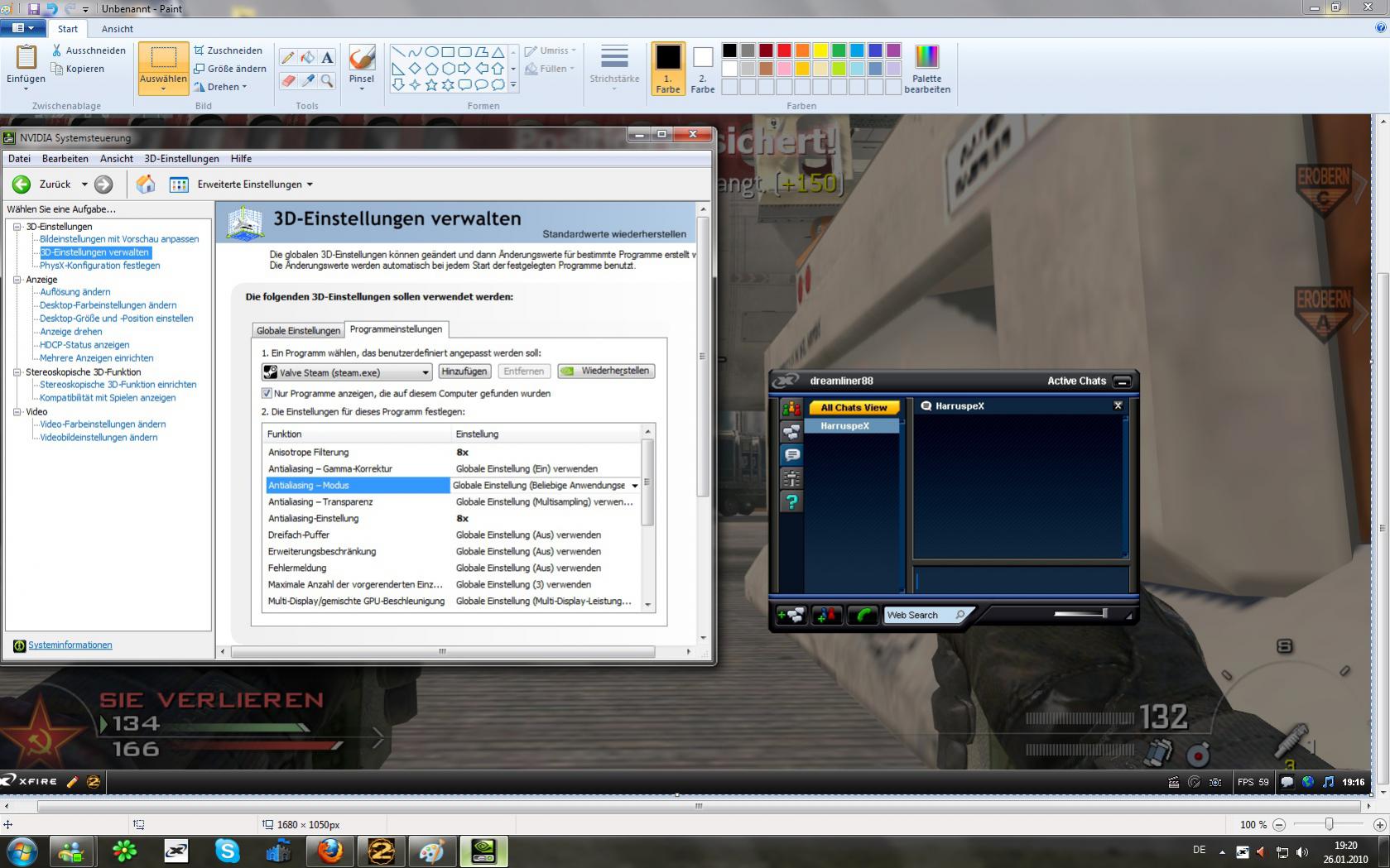Click the Xfire green call button

(x=863, y=615)
